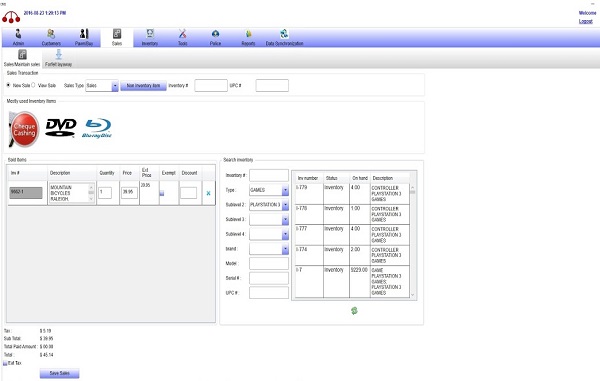Click the On hand column header
The width and height of the screenshot is (600, 381).
click(x=360, y=178)
